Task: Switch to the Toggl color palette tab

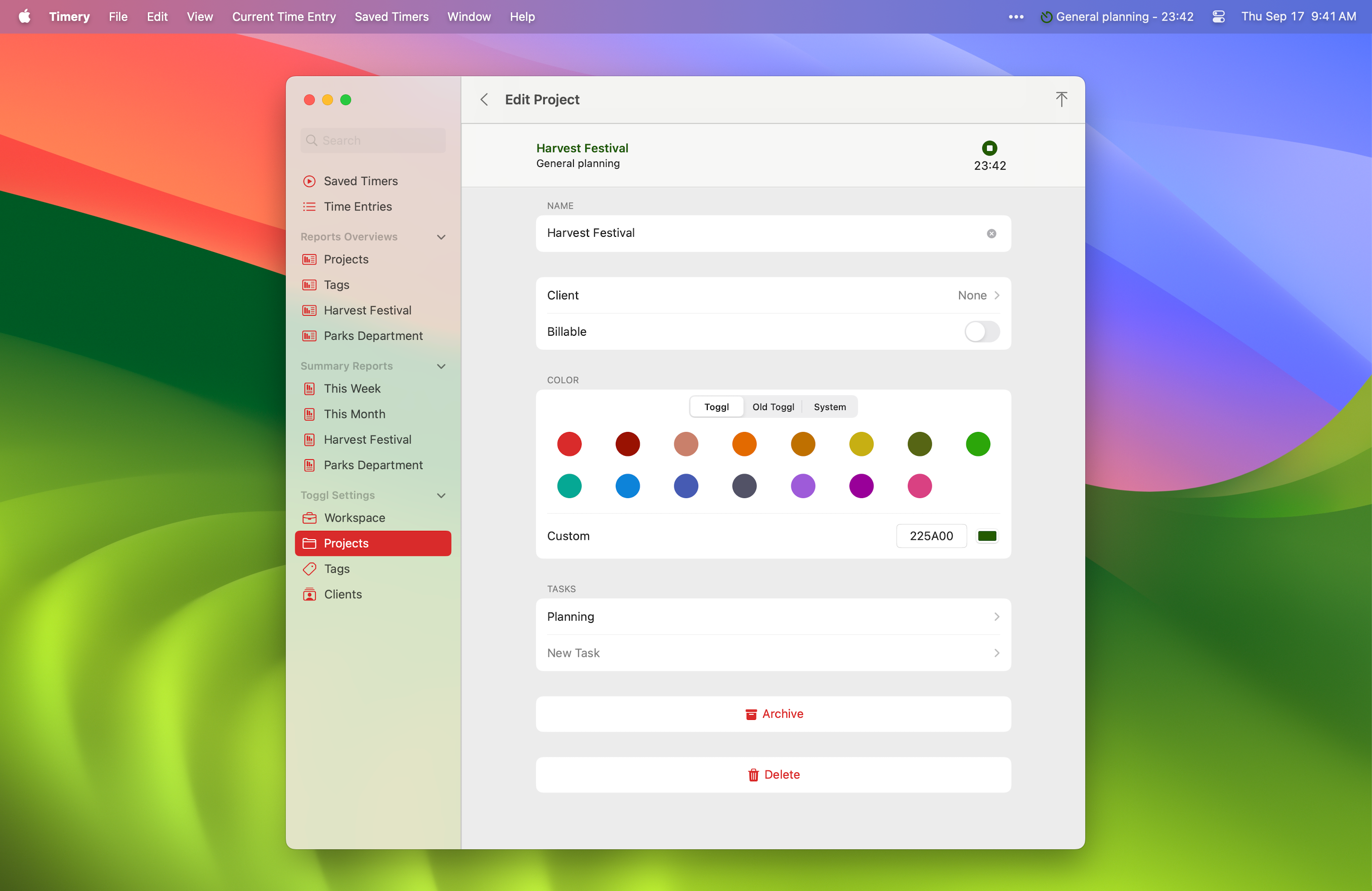Action: [x=716, y=406]
